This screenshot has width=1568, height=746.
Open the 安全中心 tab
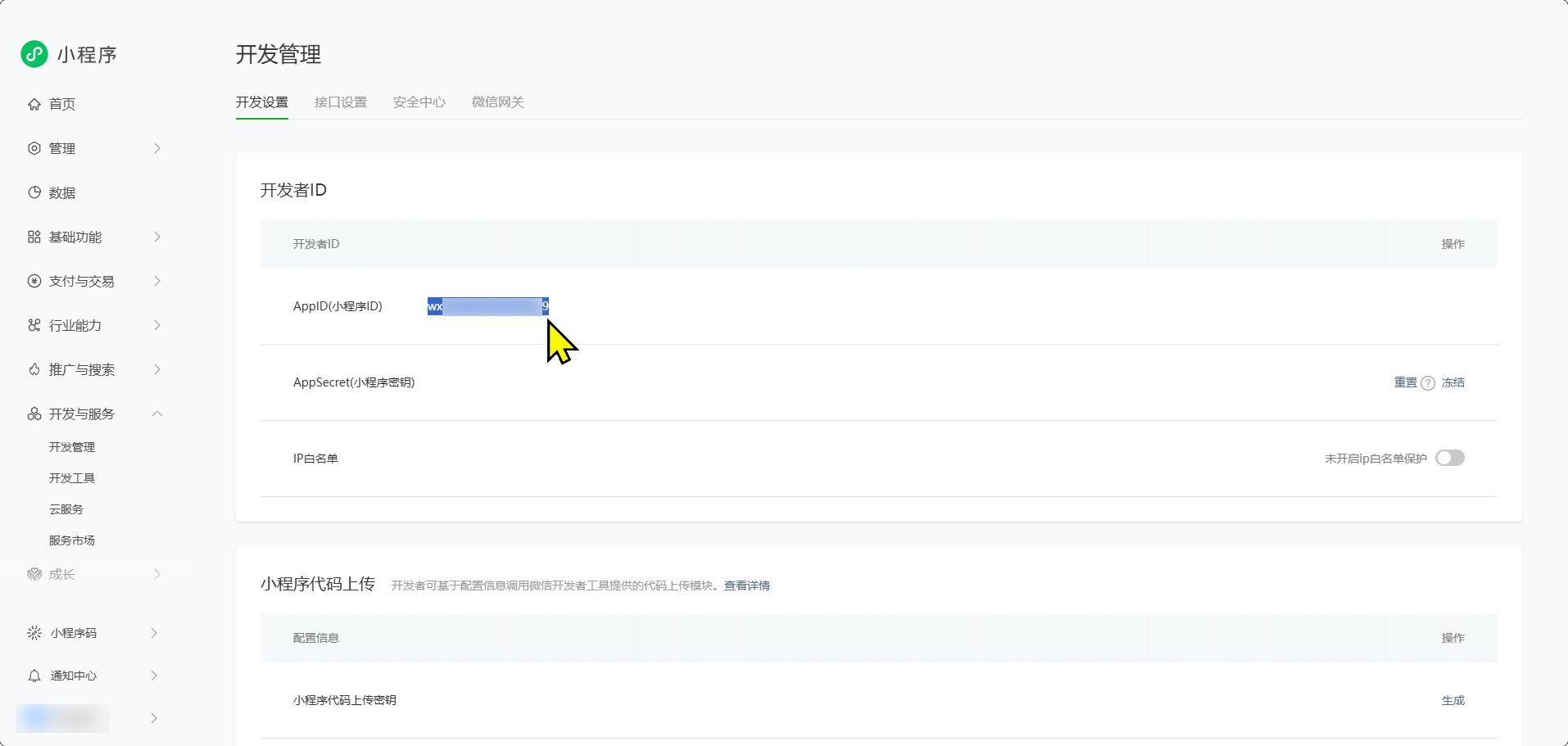pos(419,102)
